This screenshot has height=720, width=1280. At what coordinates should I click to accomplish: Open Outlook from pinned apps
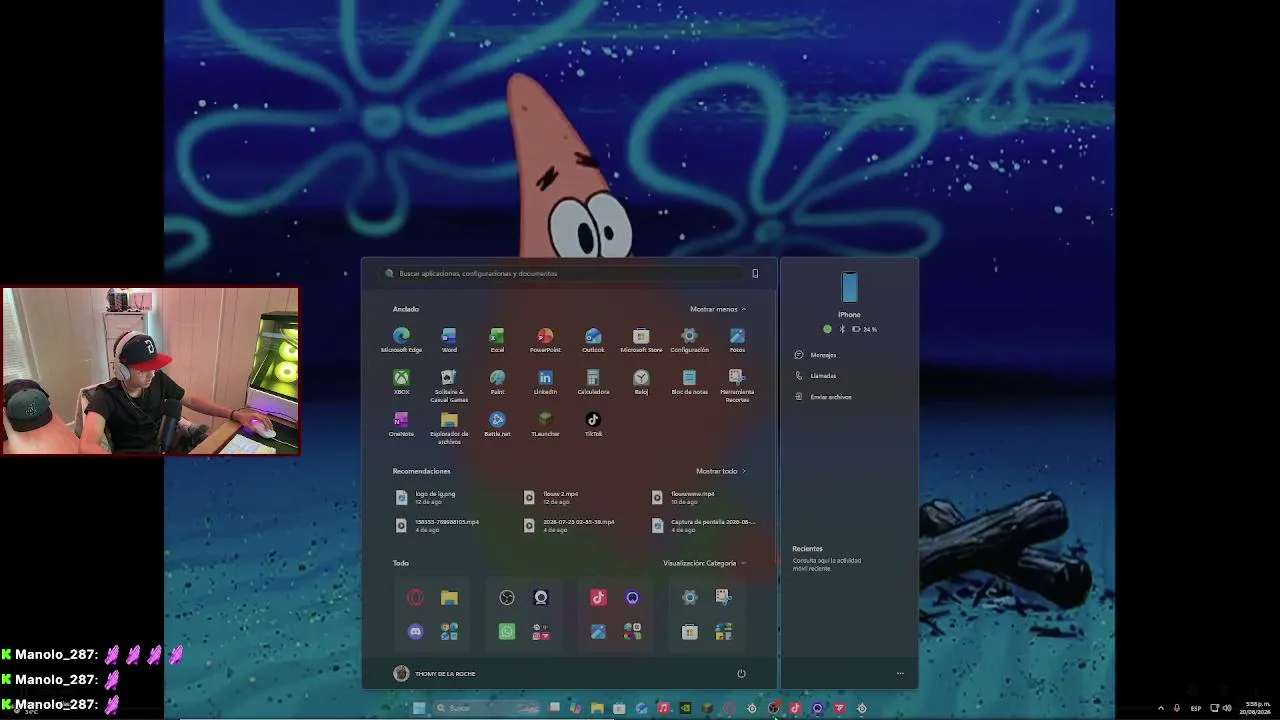pyautogui.click(x=593, y=340)
